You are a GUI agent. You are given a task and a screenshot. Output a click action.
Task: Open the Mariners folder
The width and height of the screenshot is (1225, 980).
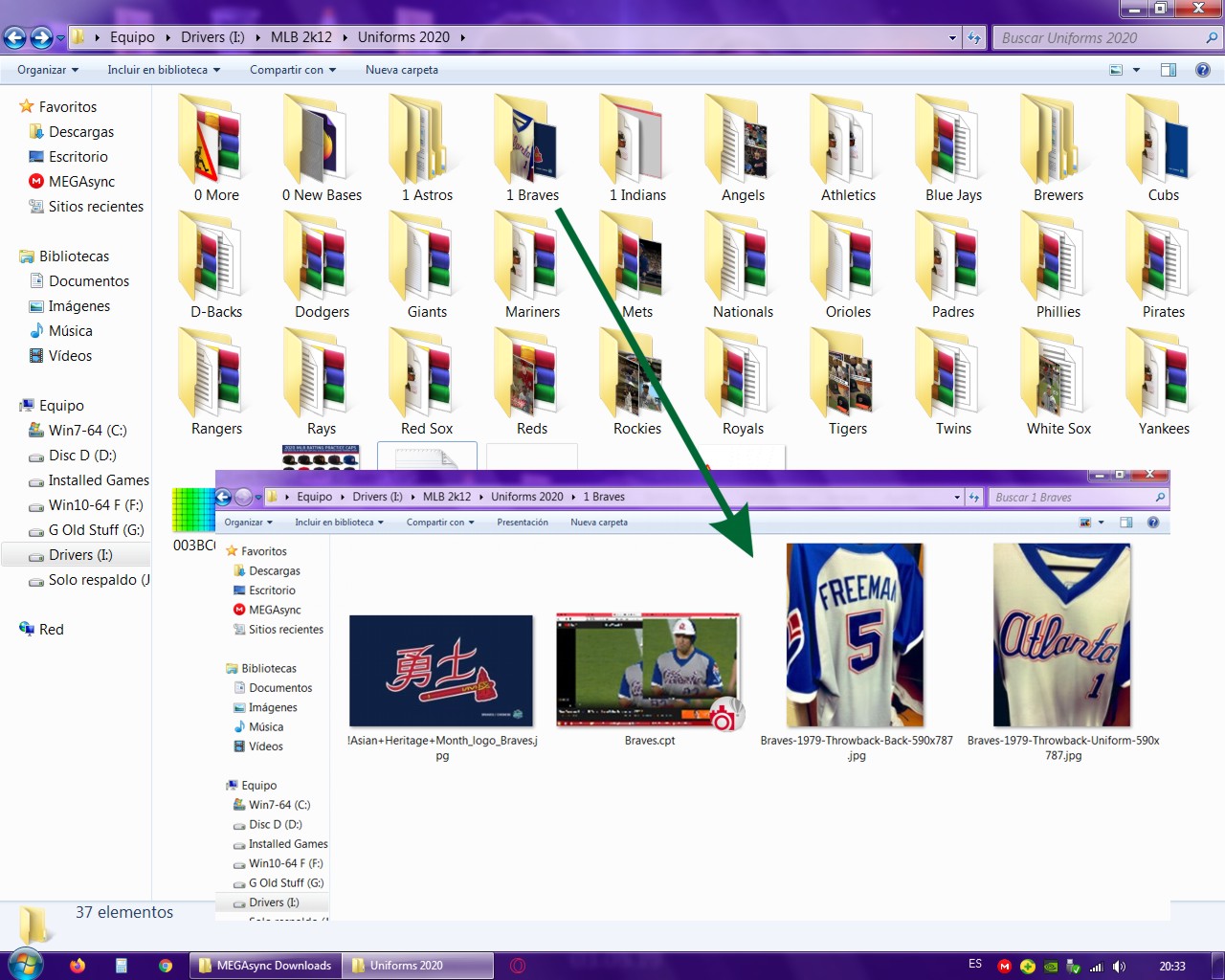coord(532,264)
